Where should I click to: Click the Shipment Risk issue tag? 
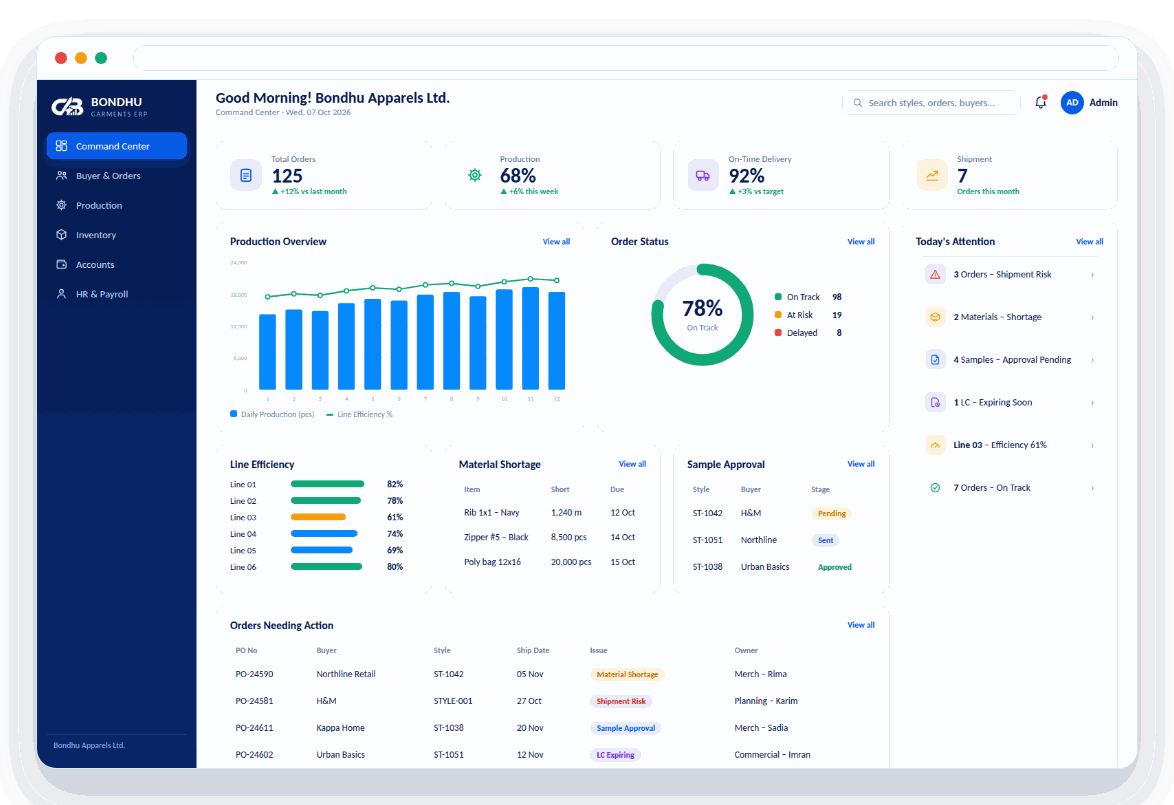(621, 702)
